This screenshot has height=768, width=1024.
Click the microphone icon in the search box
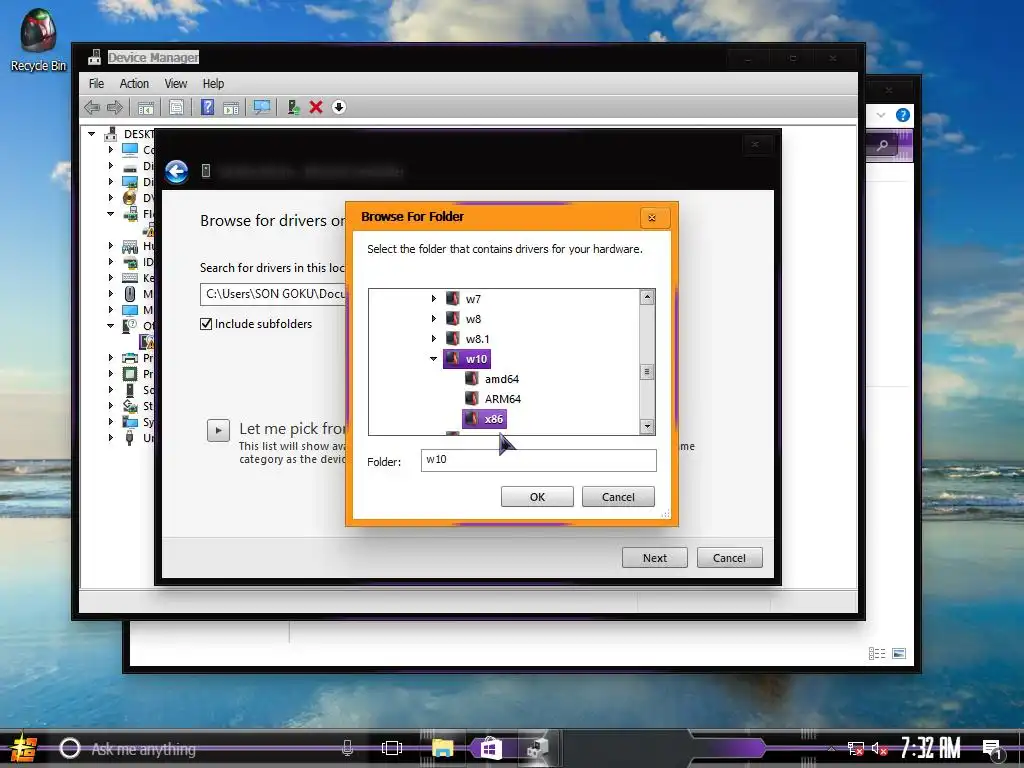(x=347, y=748)
